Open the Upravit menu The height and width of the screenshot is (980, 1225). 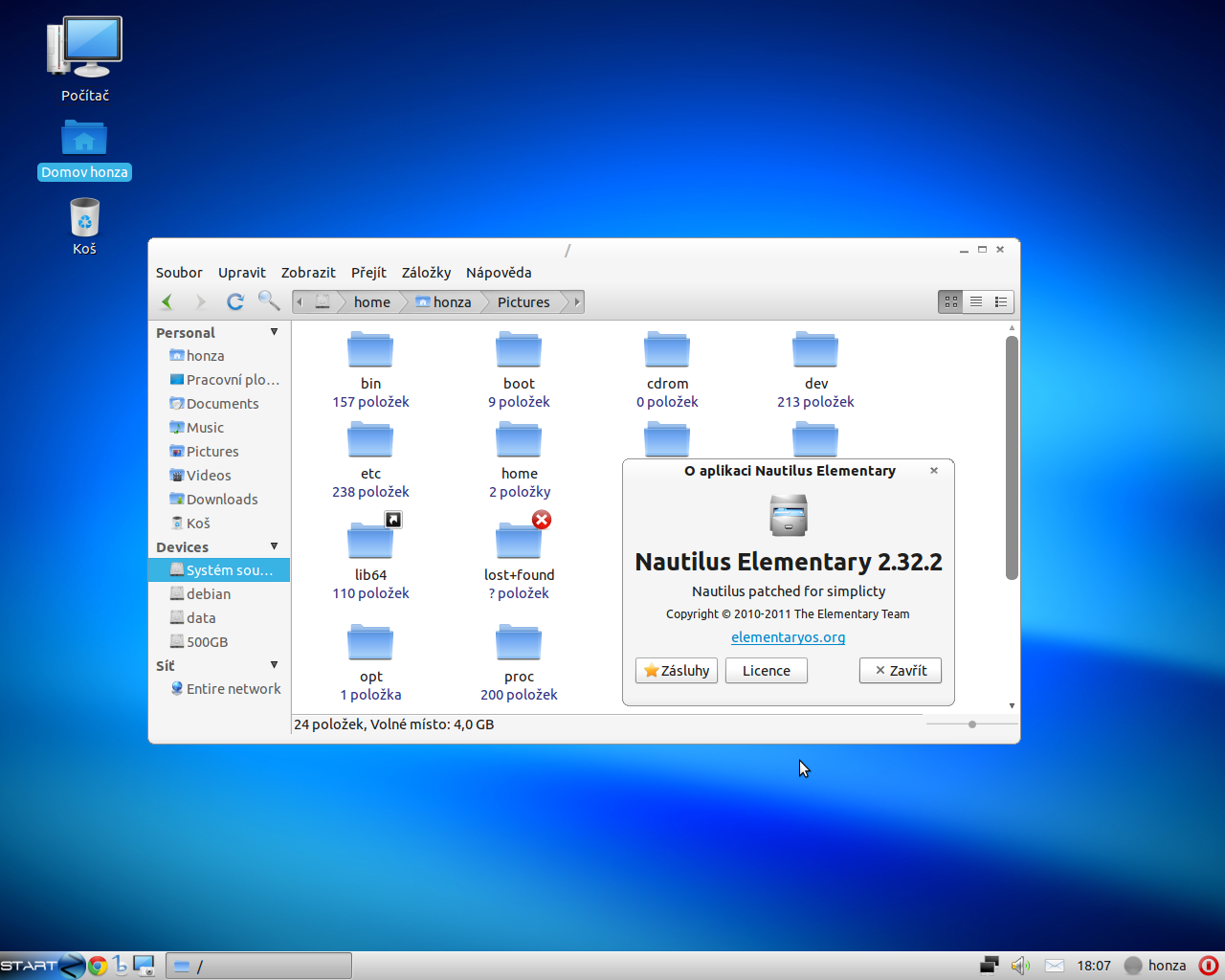click(242, 273)
